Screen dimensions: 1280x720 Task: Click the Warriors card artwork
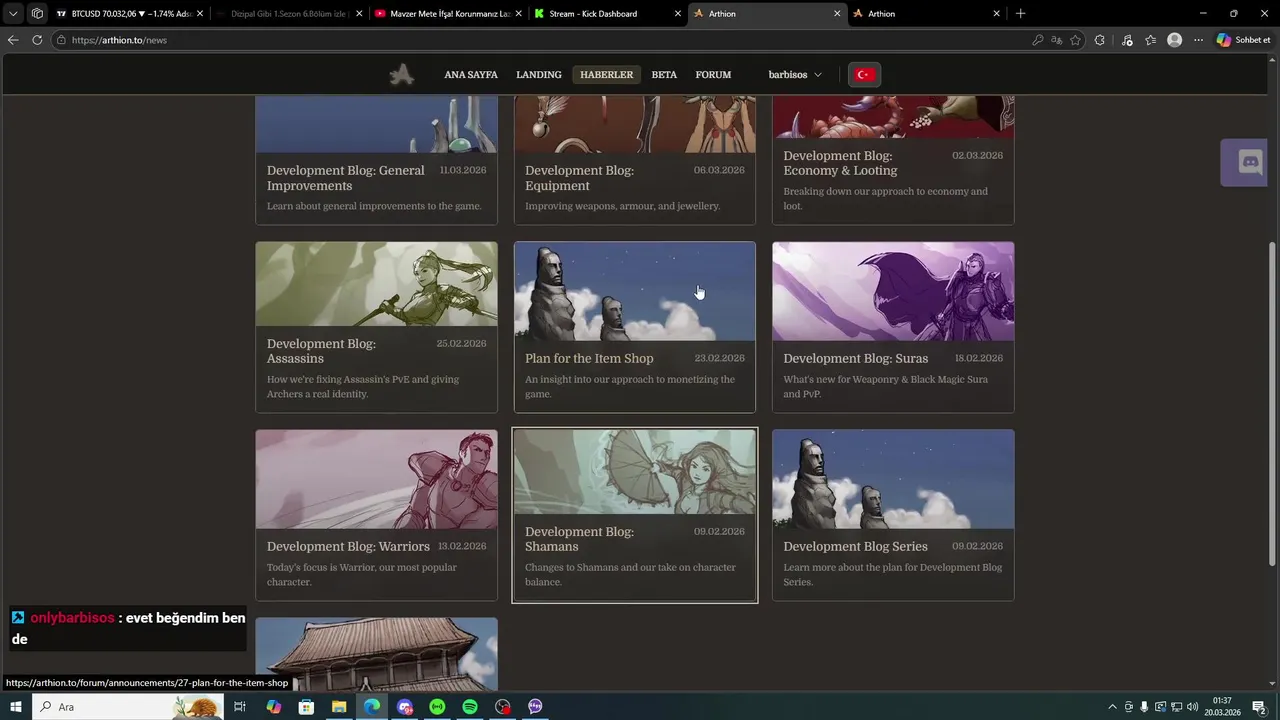click(x=376, y=479)
